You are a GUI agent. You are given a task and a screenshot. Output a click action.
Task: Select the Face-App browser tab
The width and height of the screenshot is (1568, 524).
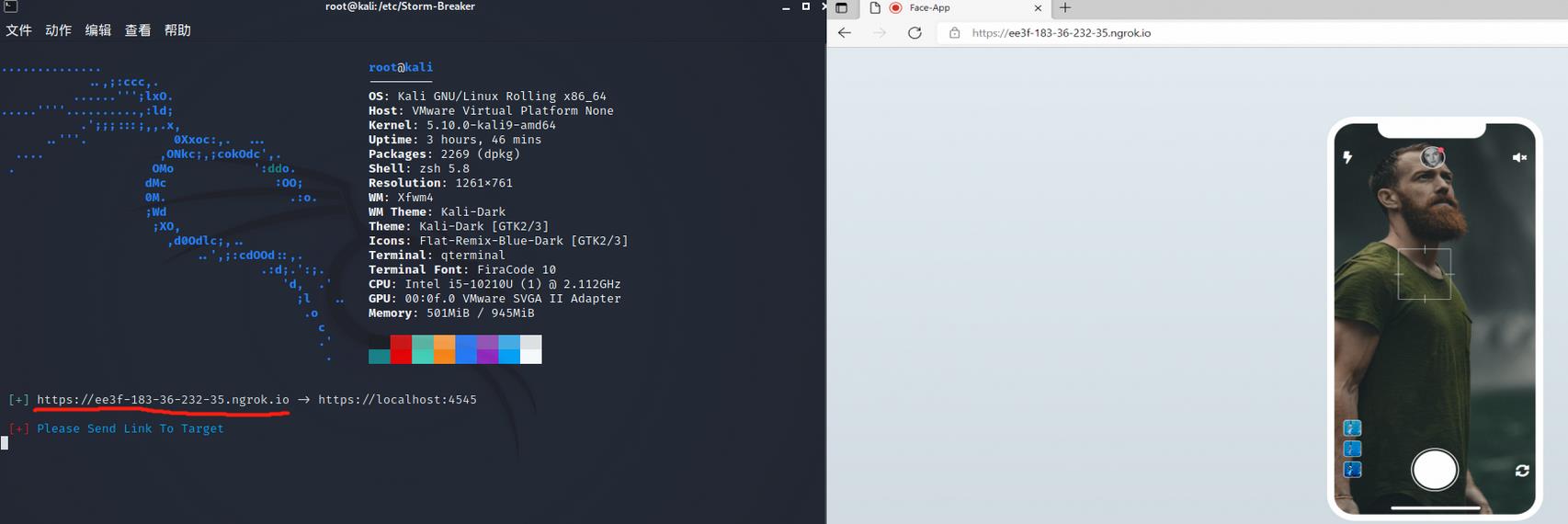[x=956, y=7]
